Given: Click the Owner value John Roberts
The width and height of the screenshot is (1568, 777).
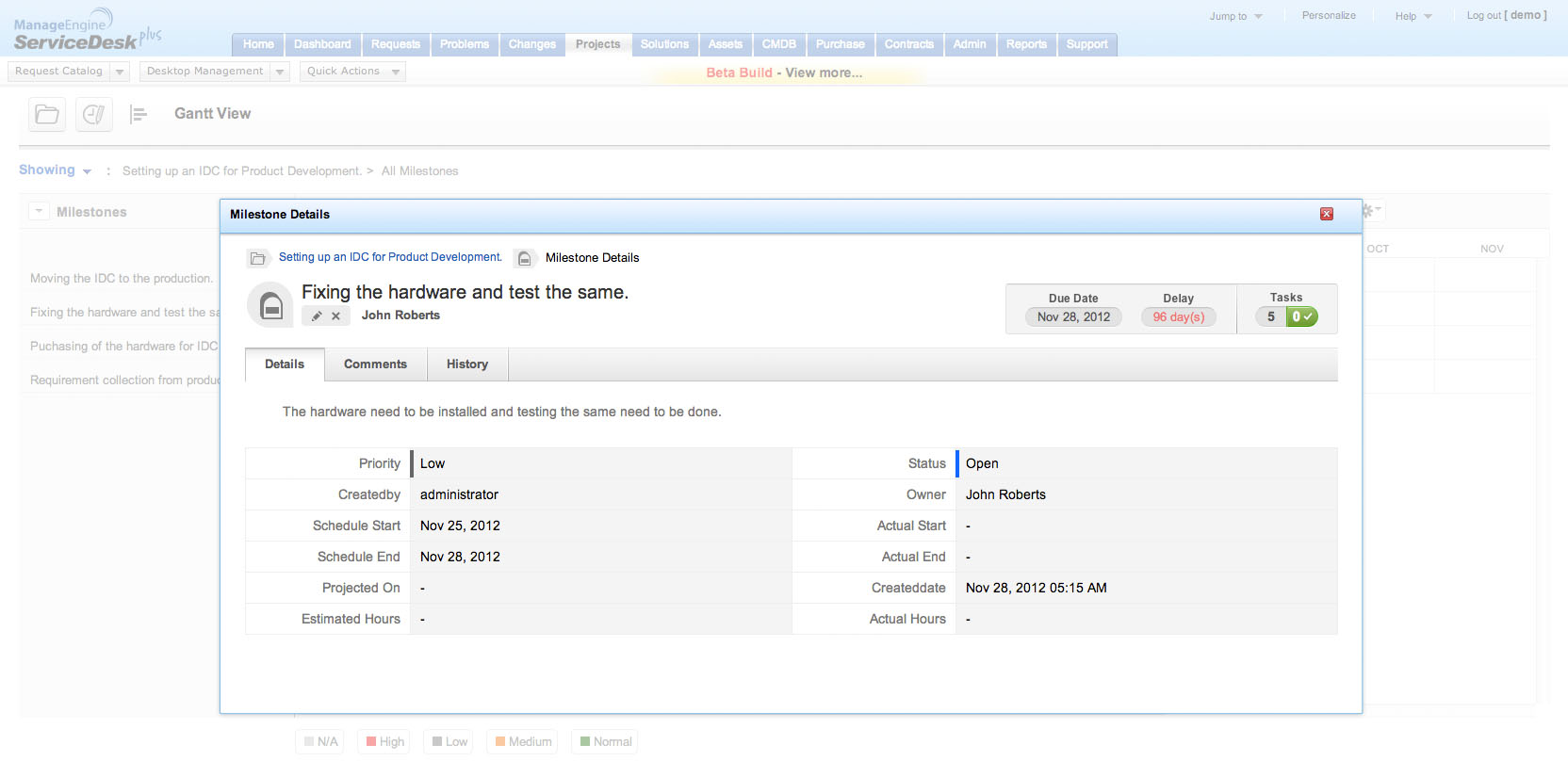Looking at the screenshot, I should pos(1005,494).
